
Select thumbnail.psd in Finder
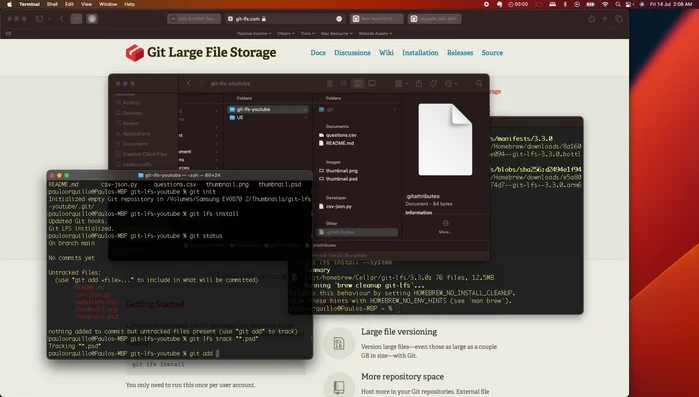tap(338, 179)
